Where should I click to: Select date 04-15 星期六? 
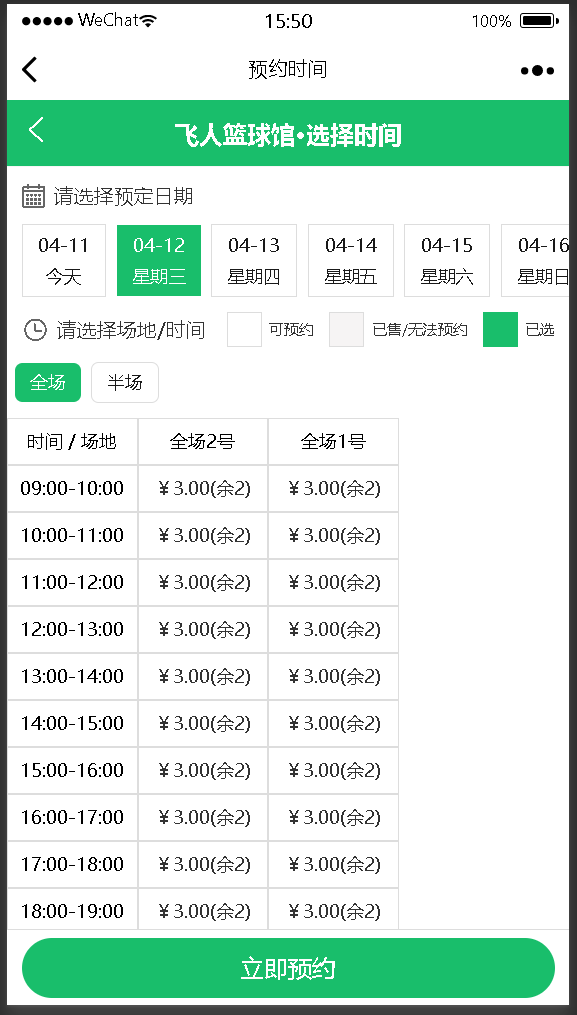[447, 260]
